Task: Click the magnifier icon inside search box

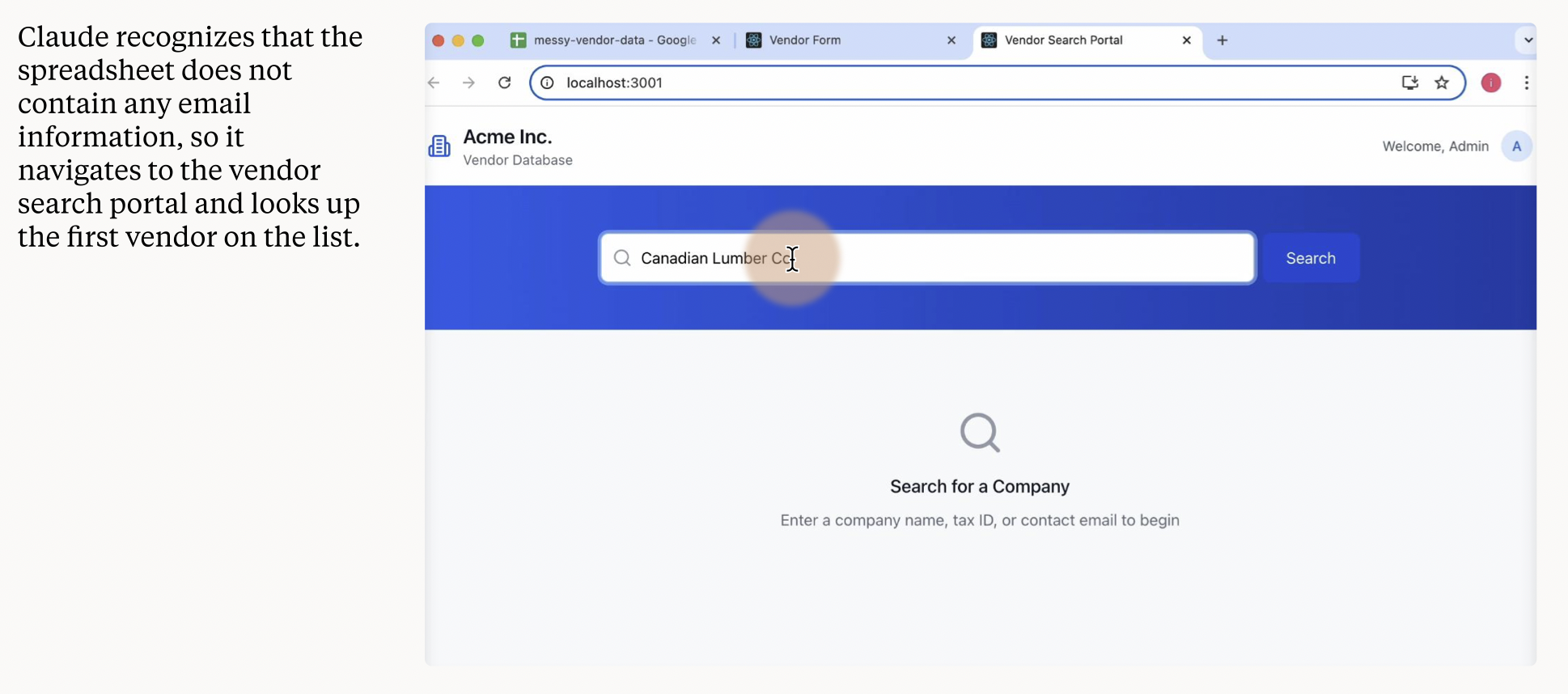Action: coord(622,258)
